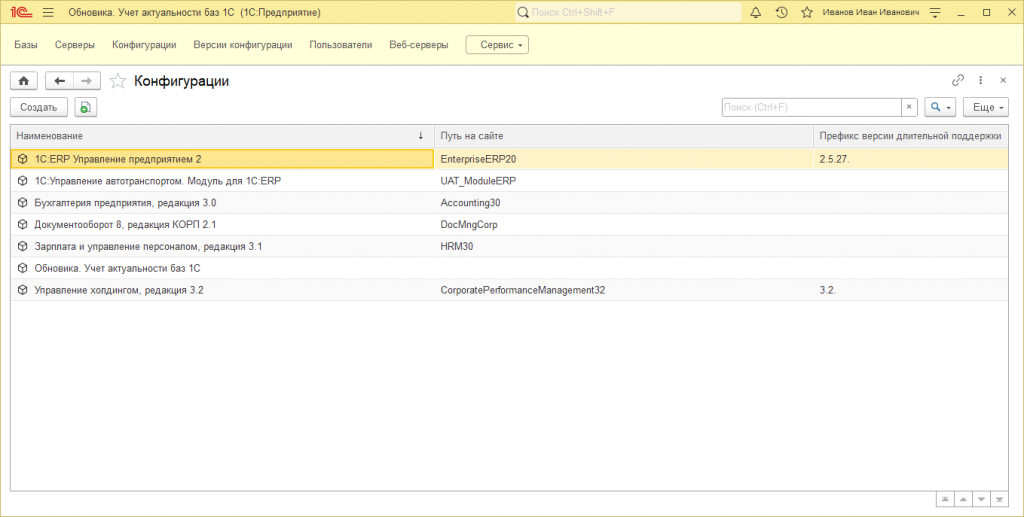
Task: Open the hamburger main menu
Action: pos(48,12)
